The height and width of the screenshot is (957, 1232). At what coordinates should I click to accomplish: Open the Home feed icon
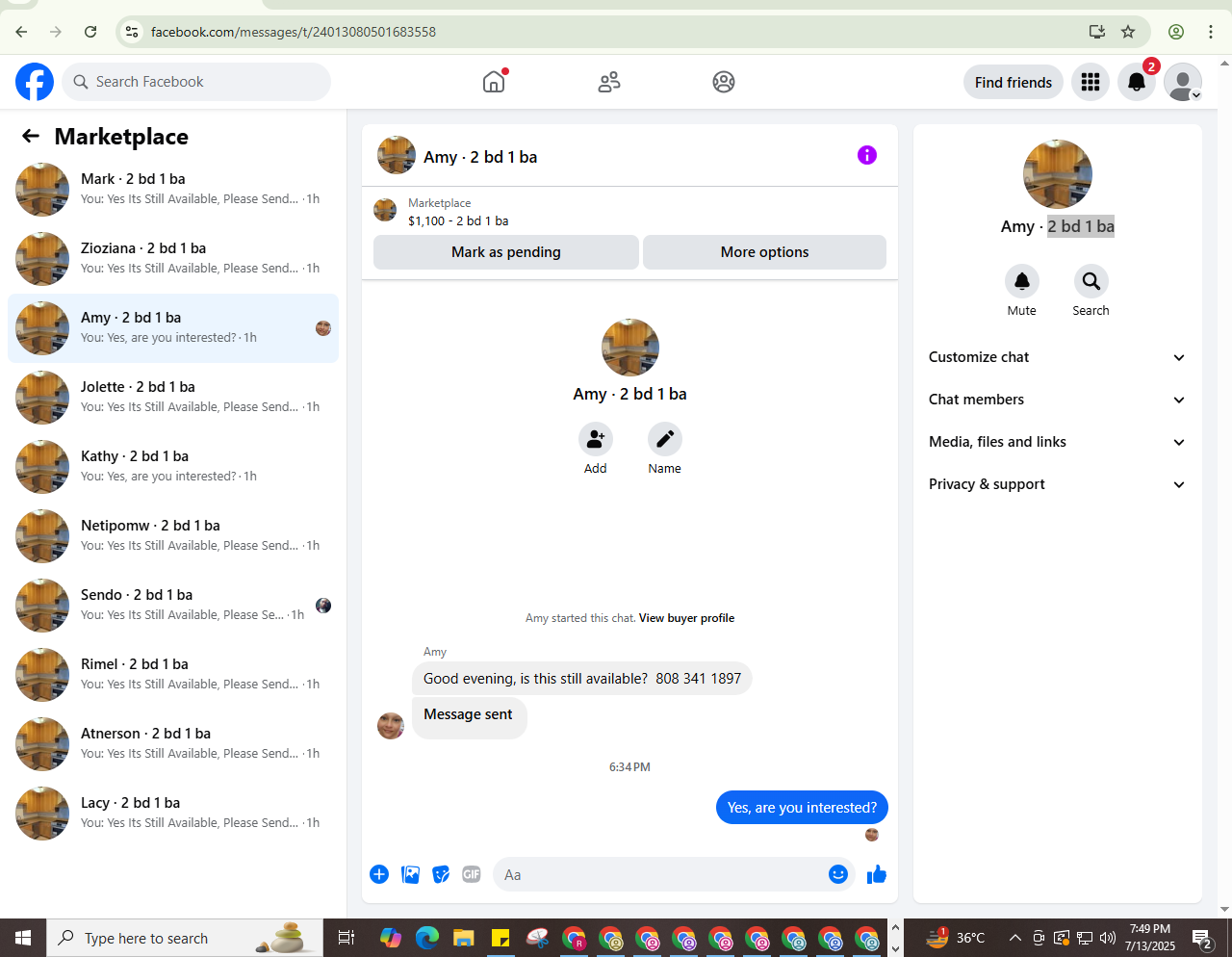pos(494,82)
